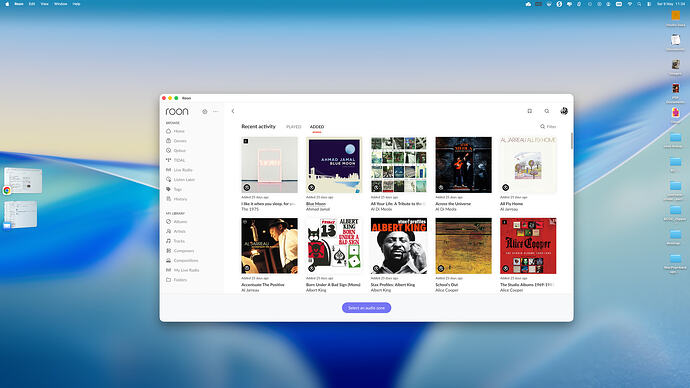Open Blue Moon album title link
690x388 pixels.
(x=316, y=204)
